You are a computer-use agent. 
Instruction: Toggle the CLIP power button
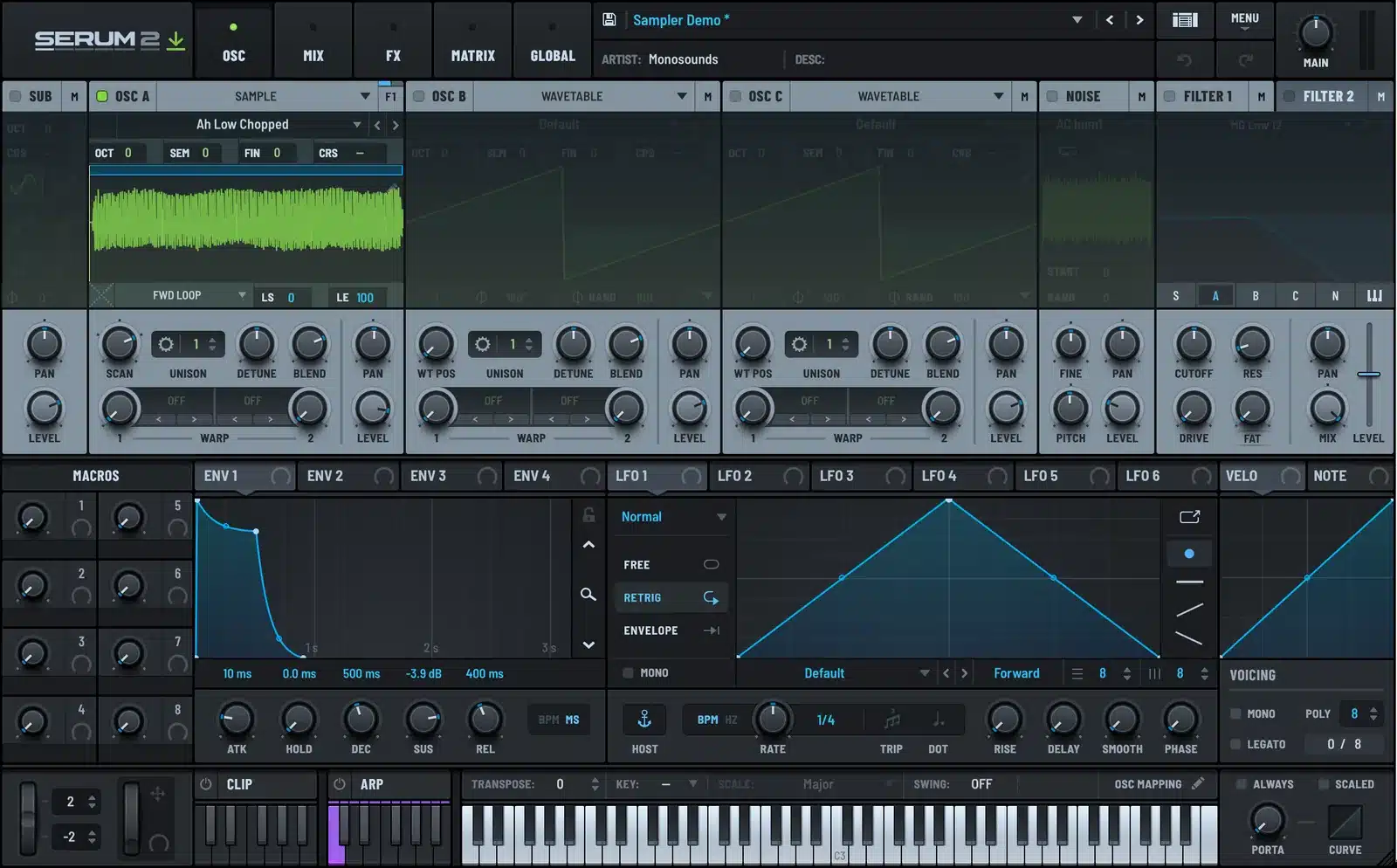[206, 784]
